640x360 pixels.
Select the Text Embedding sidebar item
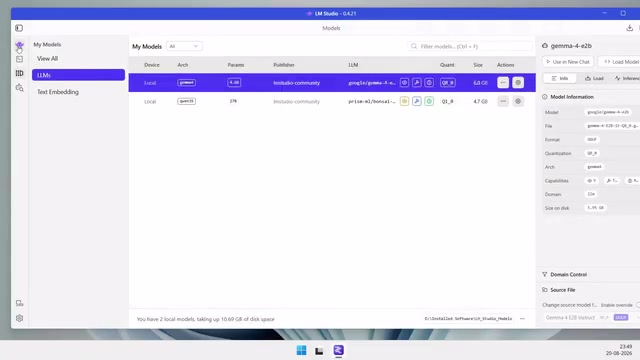(78, 92)
